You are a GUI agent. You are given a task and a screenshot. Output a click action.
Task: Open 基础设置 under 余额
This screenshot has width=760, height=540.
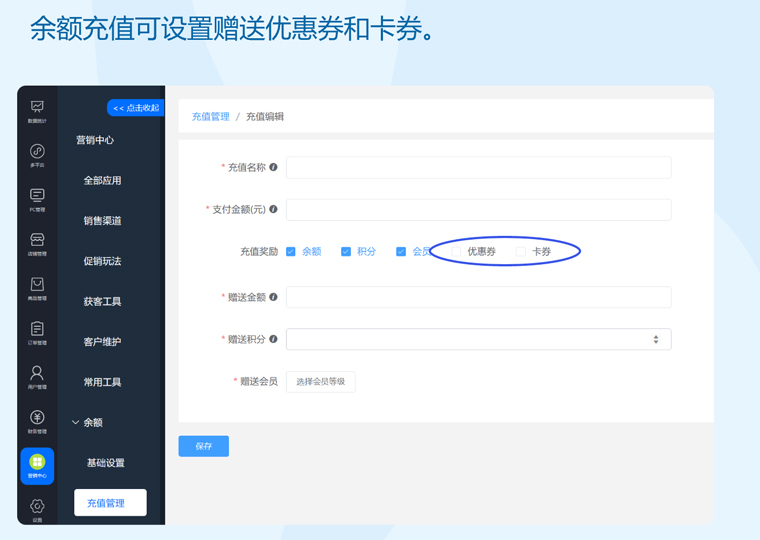[105, 463]
